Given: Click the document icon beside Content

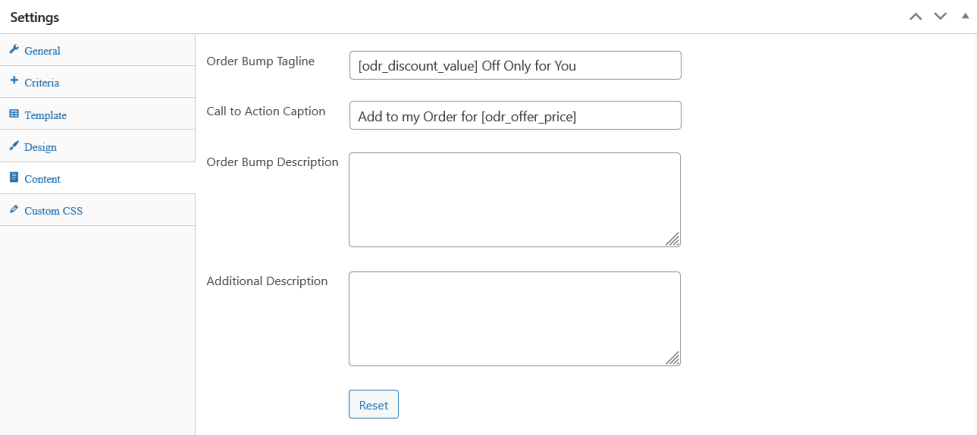Looking at the screenshot, I should (x=14, y=178).
